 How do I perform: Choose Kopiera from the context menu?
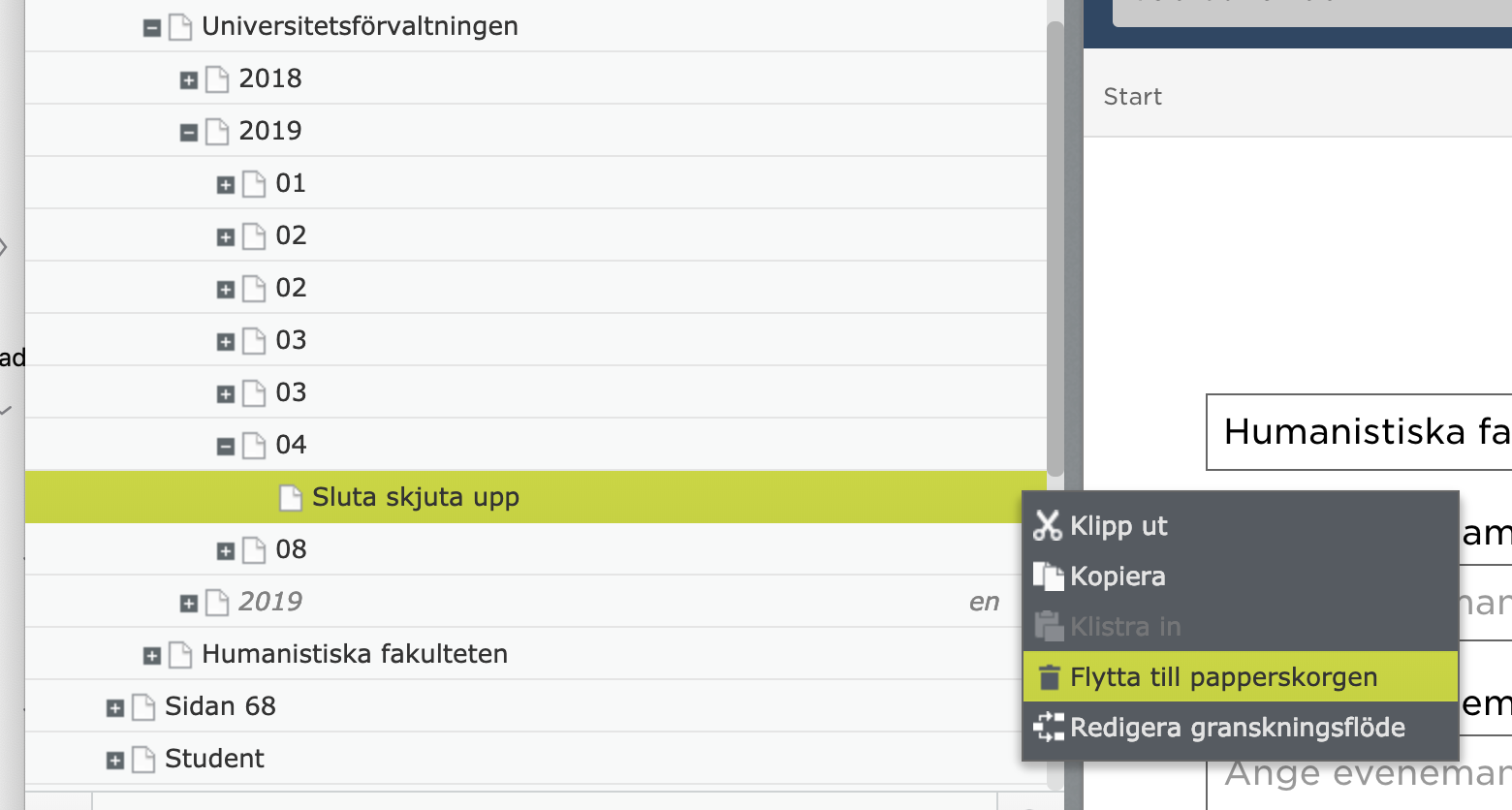click(x=1118, y=576)
